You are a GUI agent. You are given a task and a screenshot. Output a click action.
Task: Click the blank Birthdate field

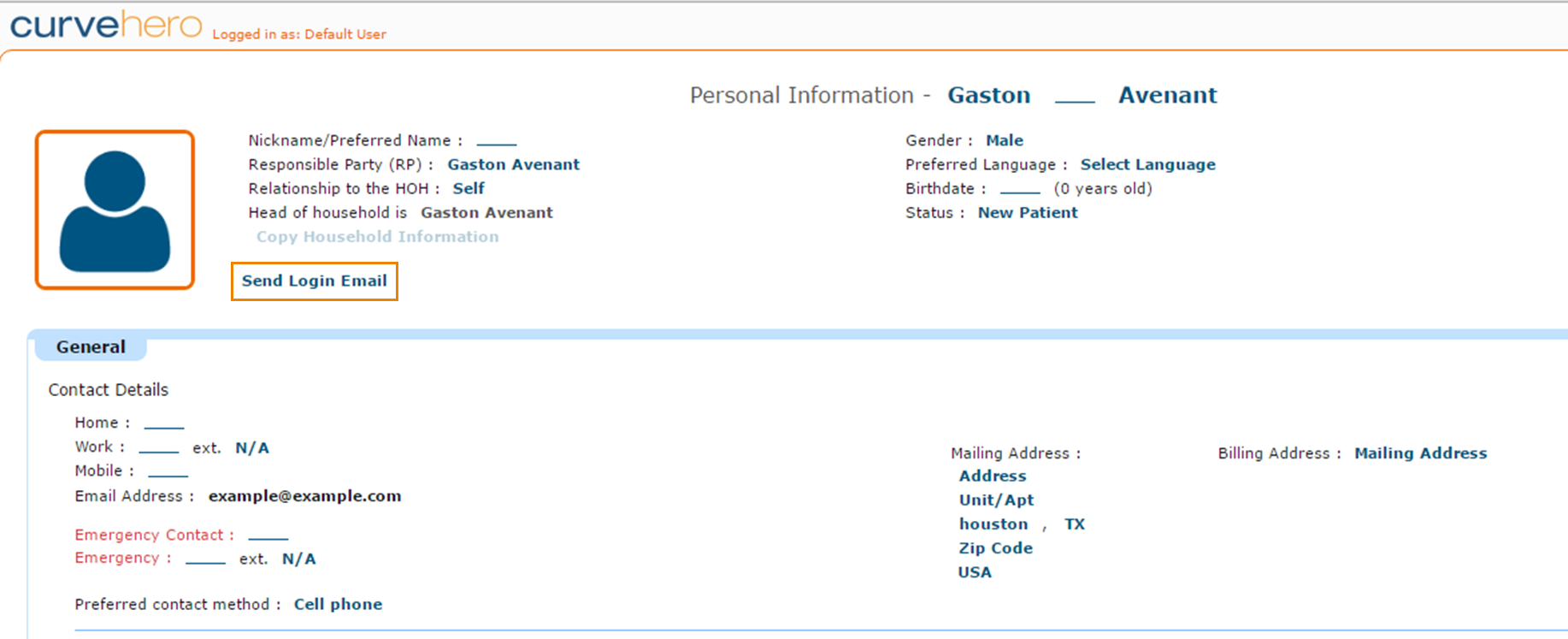(1020, 189)
